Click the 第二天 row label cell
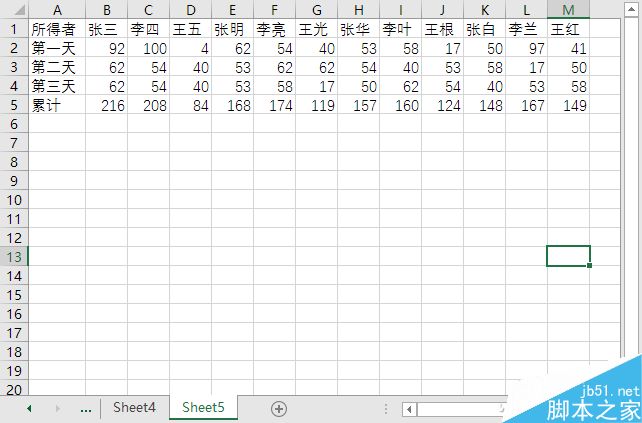Screen dimensions: 642x423 click(57, 67)
